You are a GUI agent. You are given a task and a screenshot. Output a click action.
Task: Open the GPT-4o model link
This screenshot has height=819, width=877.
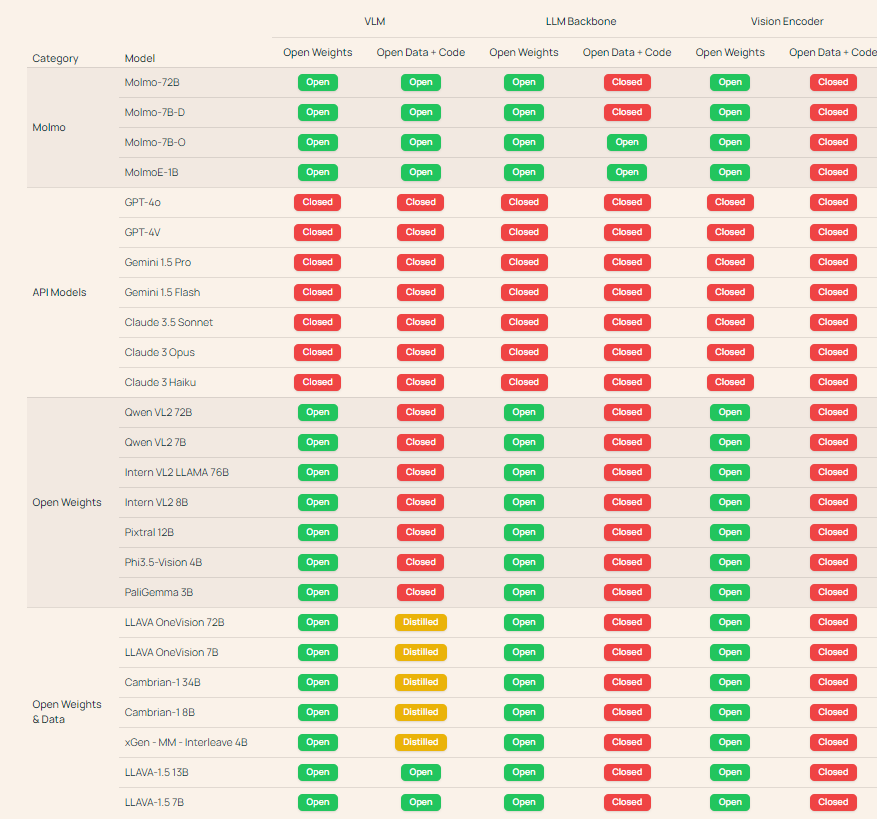[x=143, y=202]
